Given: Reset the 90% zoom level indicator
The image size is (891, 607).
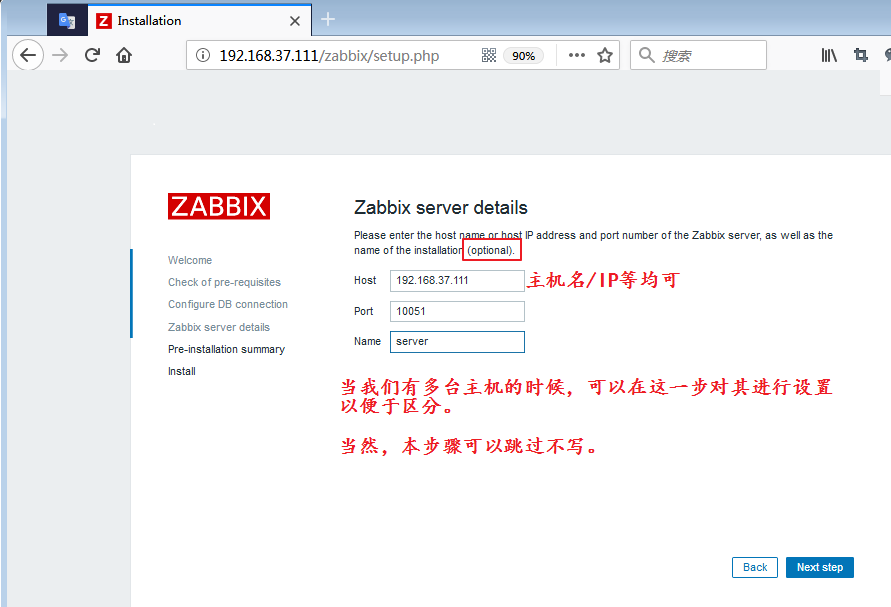Looking at the screenshot, I should [x=524, y=56].
